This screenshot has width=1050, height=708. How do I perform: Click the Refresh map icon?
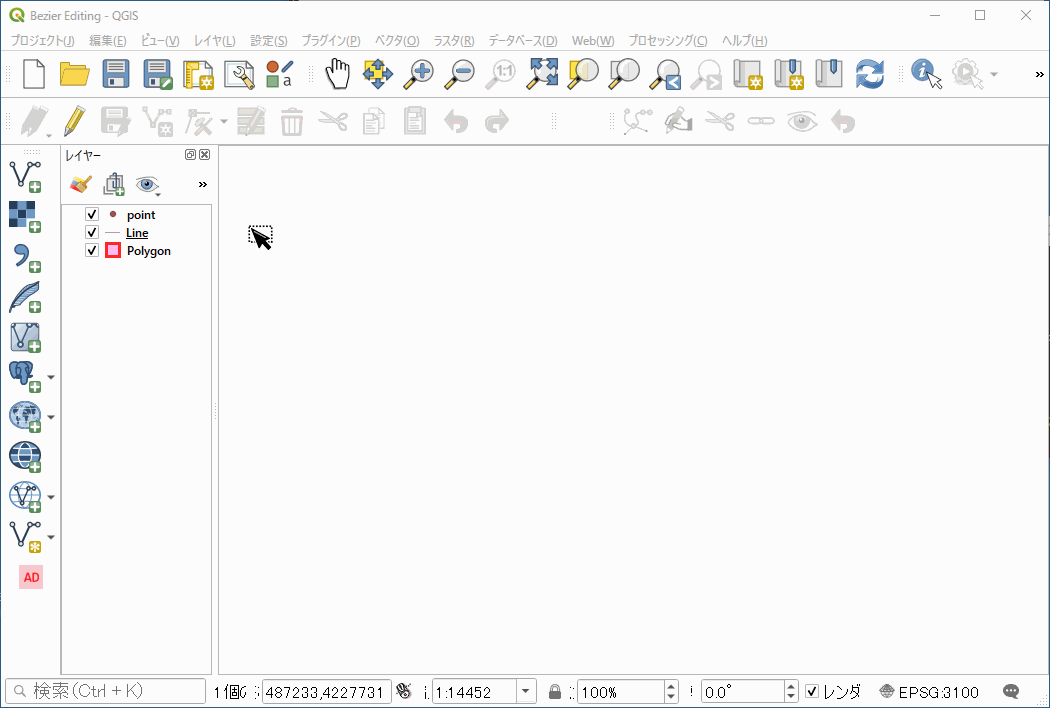870,74
